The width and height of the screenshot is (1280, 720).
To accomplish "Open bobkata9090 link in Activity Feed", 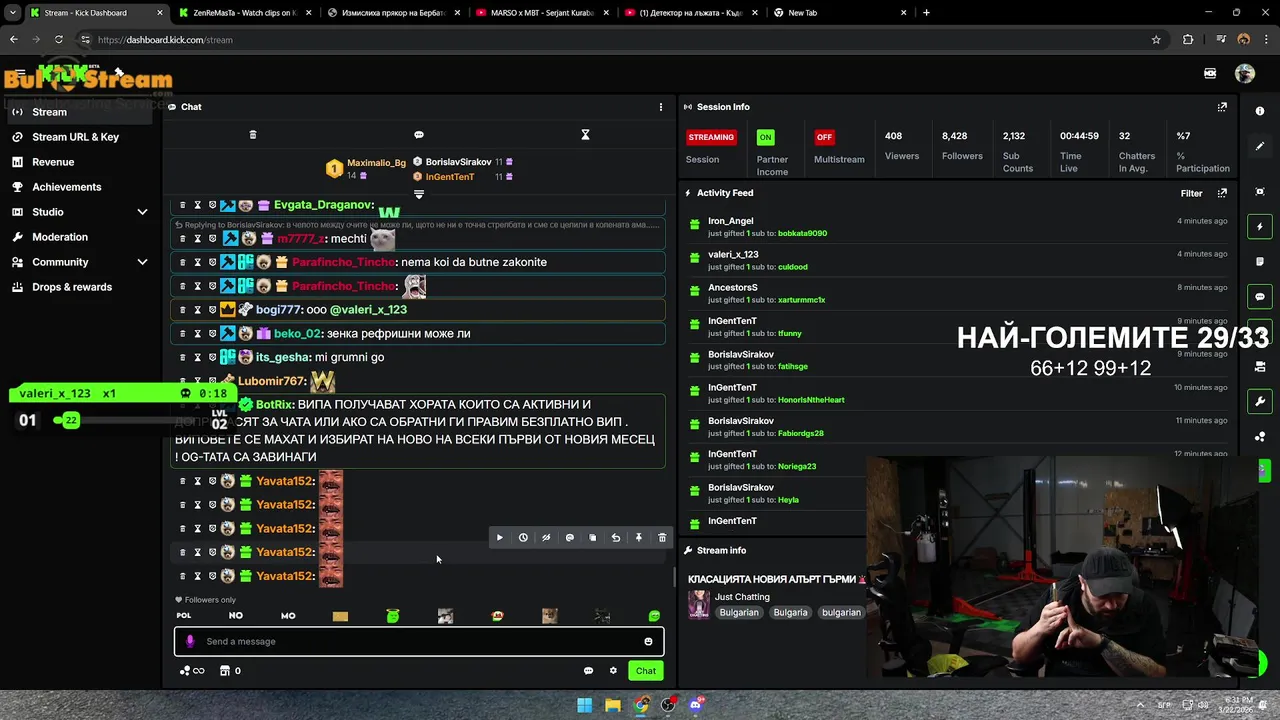I will (802, 234).
